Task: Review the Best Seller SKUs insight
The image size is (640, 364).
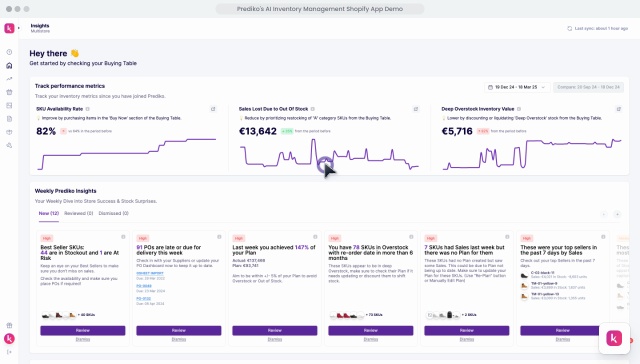Action: (83, 331)
